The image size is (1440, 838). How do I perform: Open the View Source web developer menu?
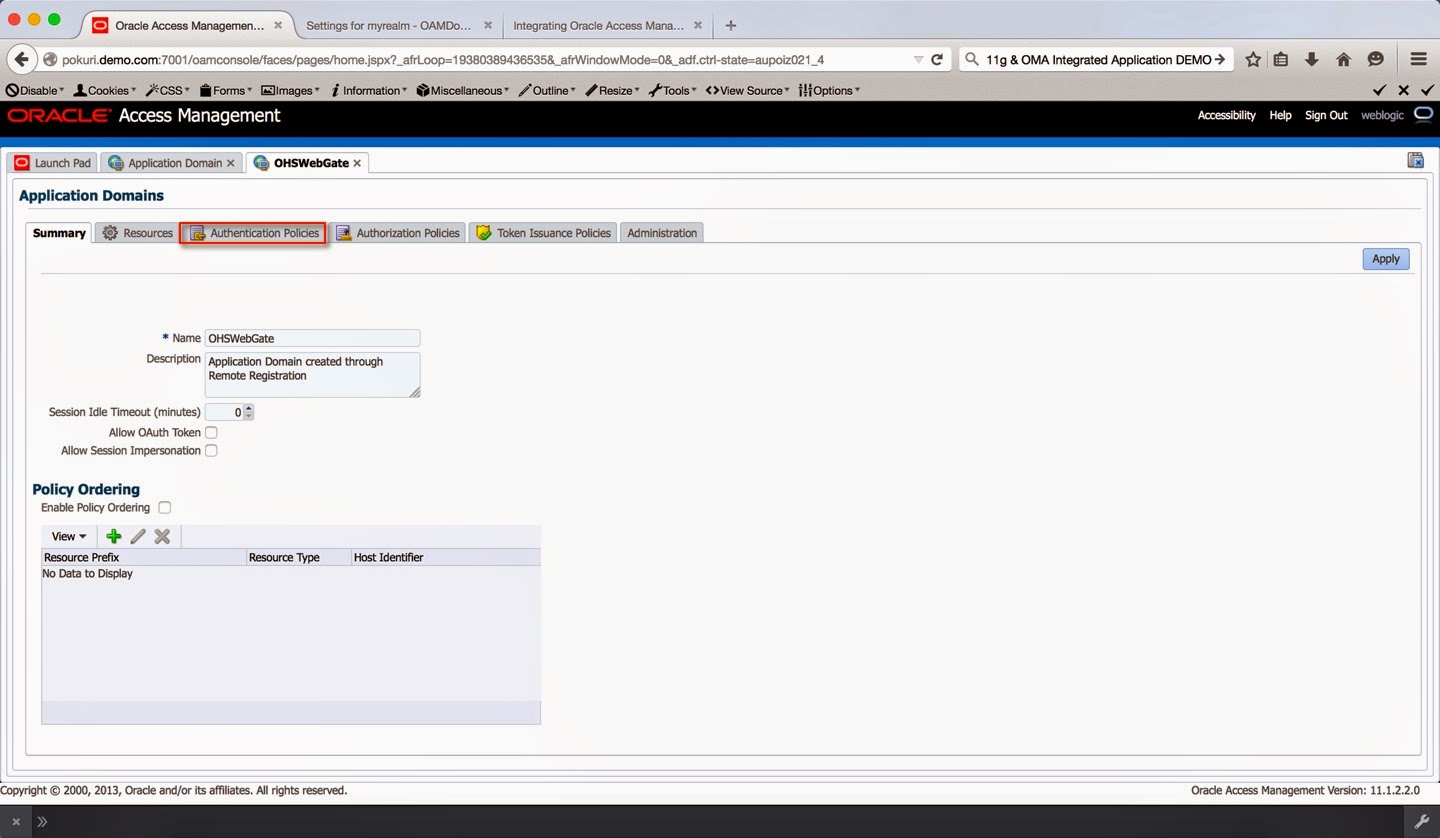tap(747, 90)
